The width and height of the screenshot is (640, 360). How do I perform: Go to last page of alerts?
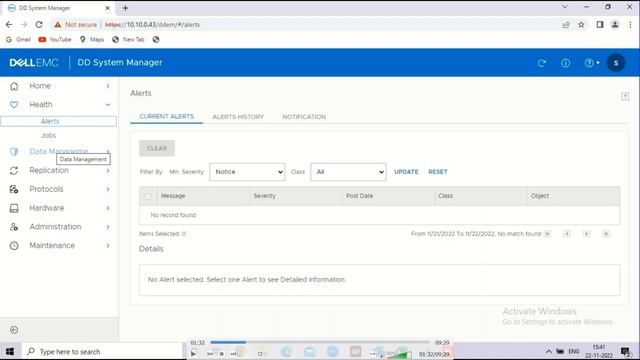606,234
